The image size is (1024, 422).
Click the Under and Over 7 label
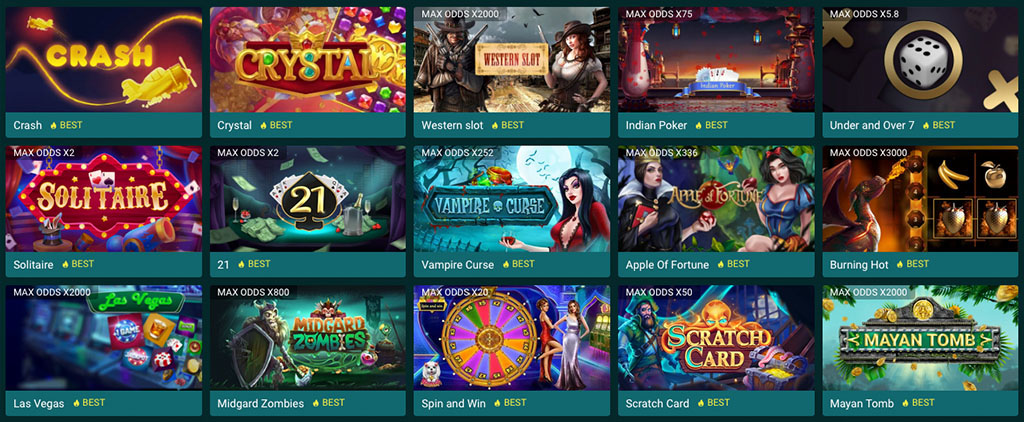[872, 125]
